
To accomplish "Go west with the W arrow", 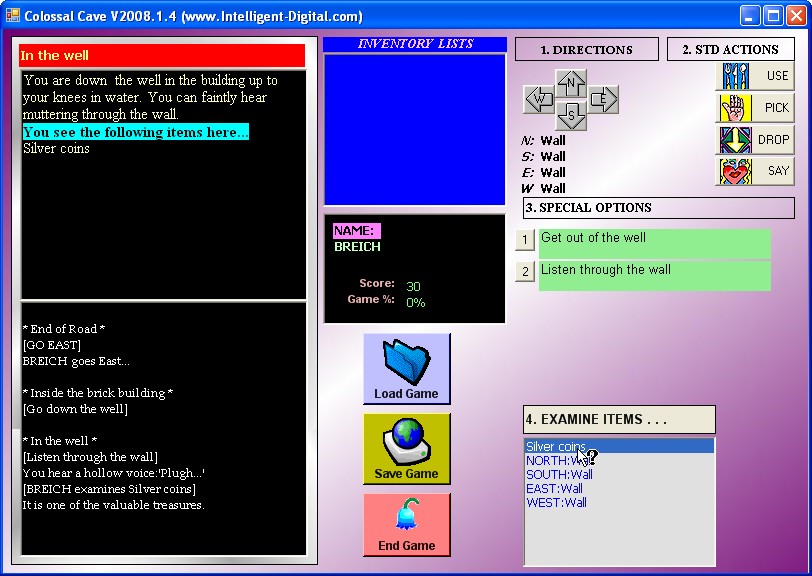I will click(539, 99).
